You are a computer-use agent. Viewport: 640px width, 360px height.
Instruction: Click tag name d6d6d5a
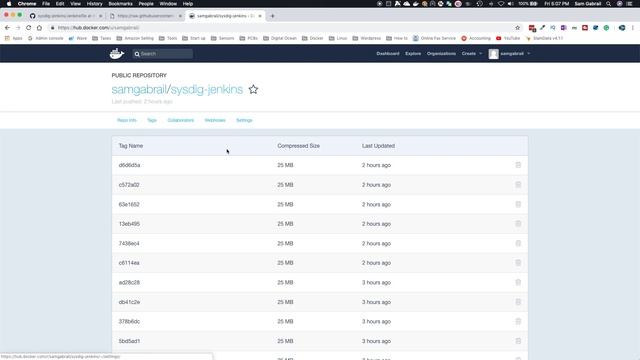click(x=129, y=165)
